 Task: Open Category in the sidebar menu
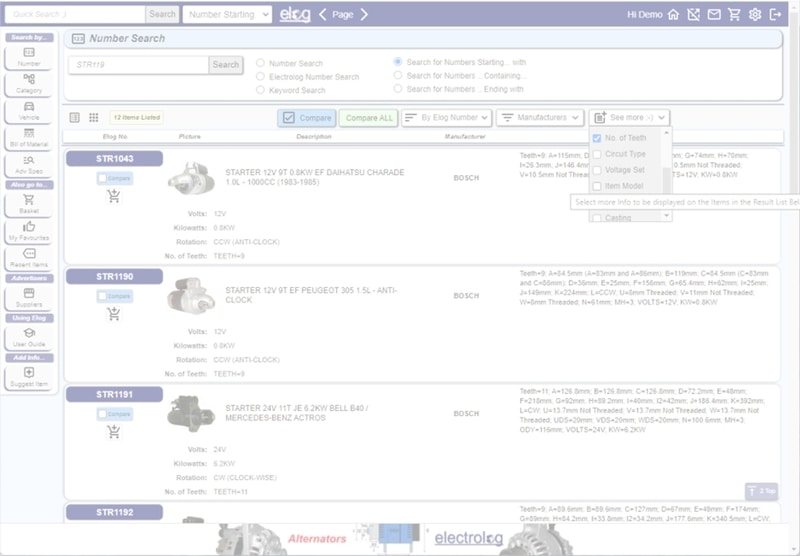click(x=29, y=84)
